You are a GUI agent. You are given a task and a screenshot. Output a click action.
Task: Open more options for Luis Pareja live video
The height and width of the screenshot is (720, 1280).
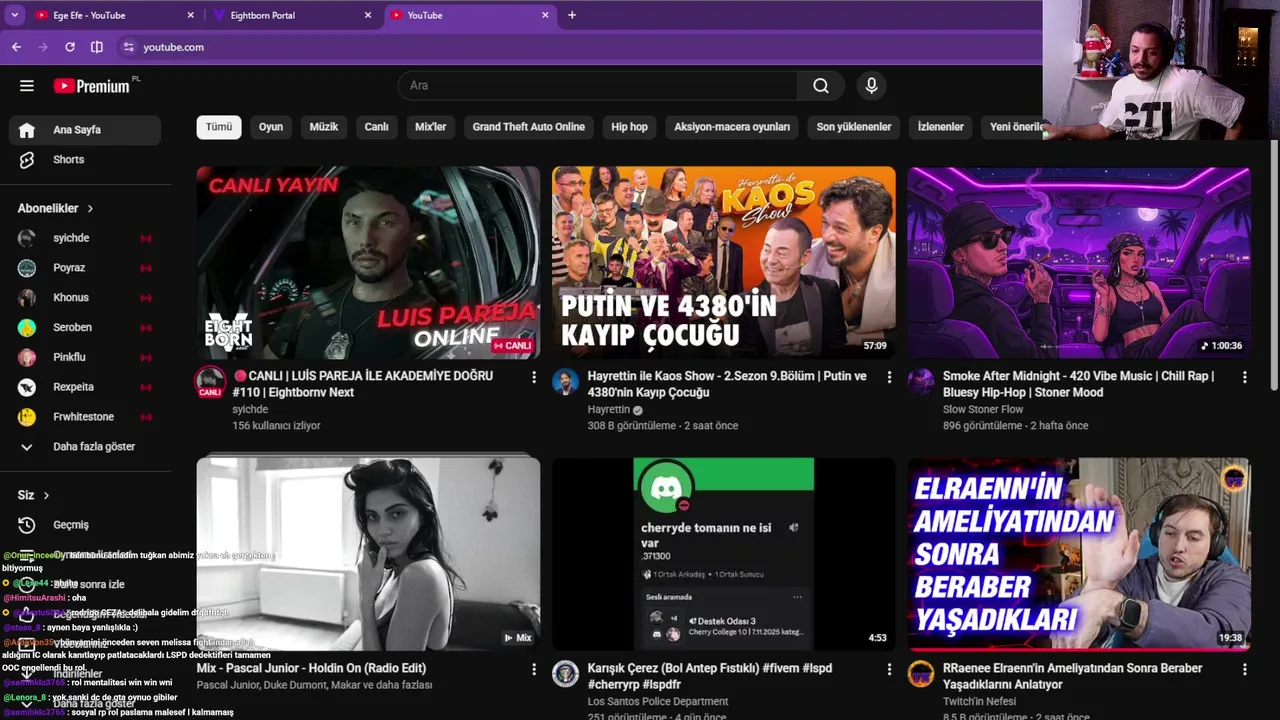(x=533, y=377)
